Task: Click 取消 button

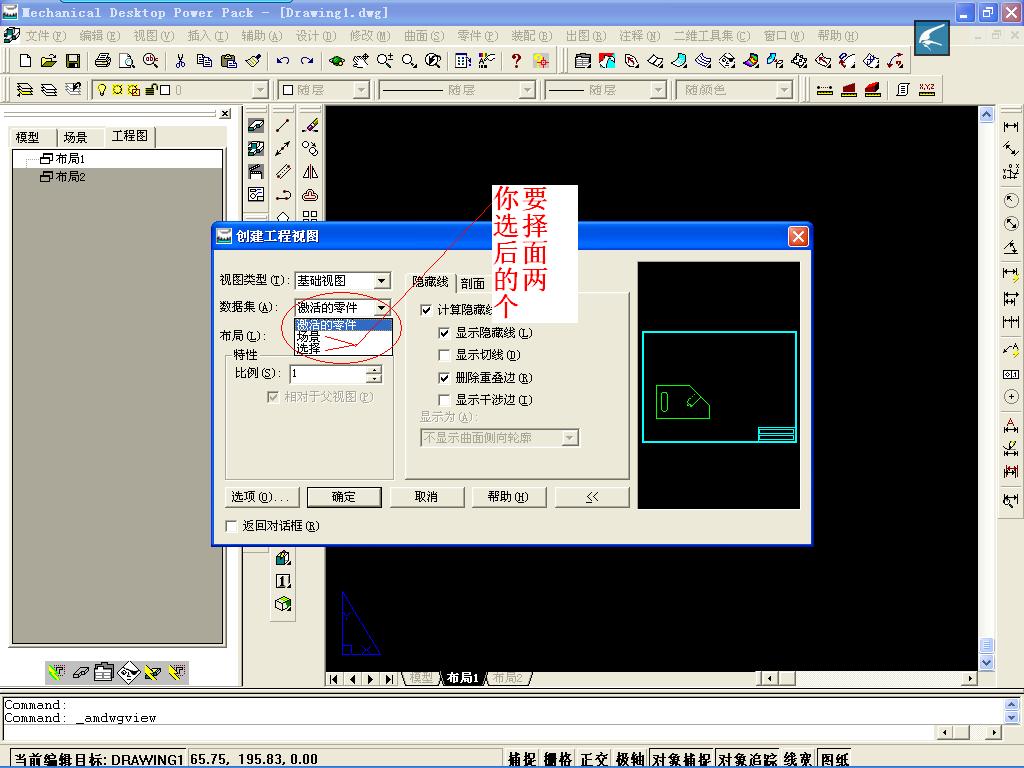Action: click(x=426, y=497)
